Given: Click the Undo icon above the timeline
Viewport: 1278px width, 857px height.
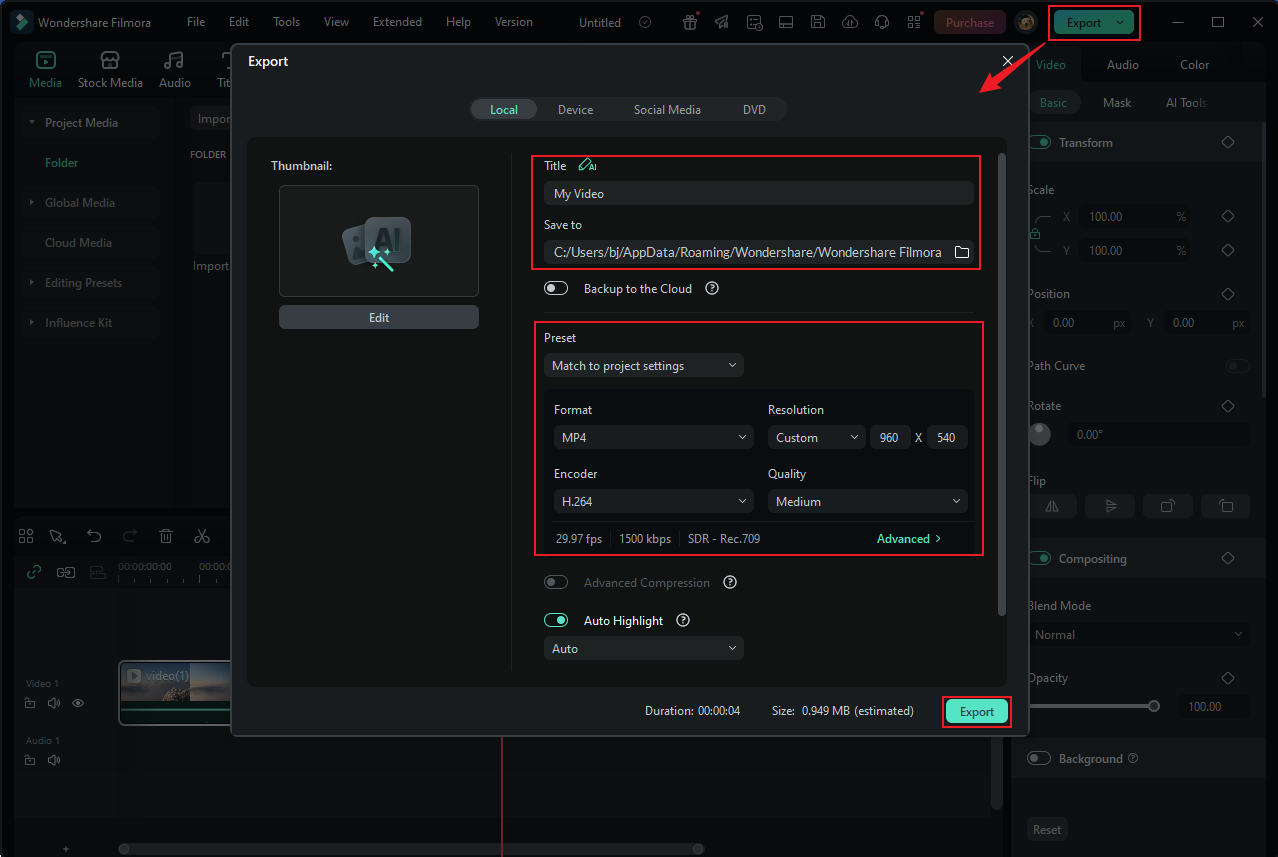Looking at the screenshot, I should tap(94, 536).
